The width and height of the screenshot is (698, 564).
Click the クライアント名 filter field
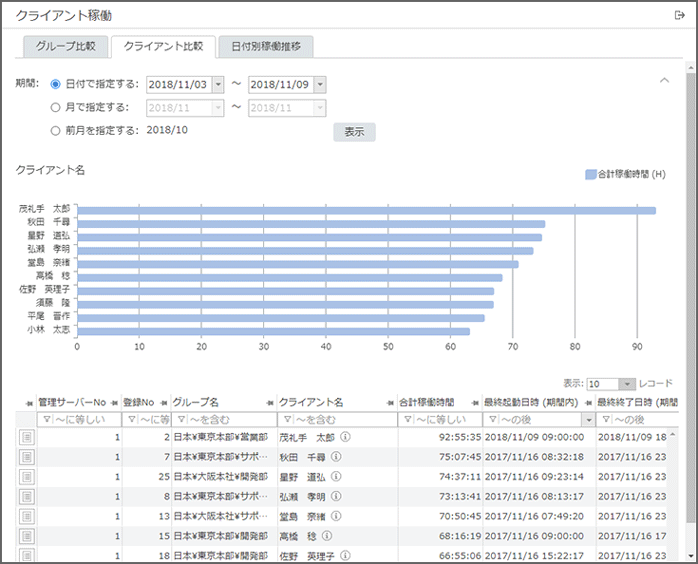(x=337, y=420)
